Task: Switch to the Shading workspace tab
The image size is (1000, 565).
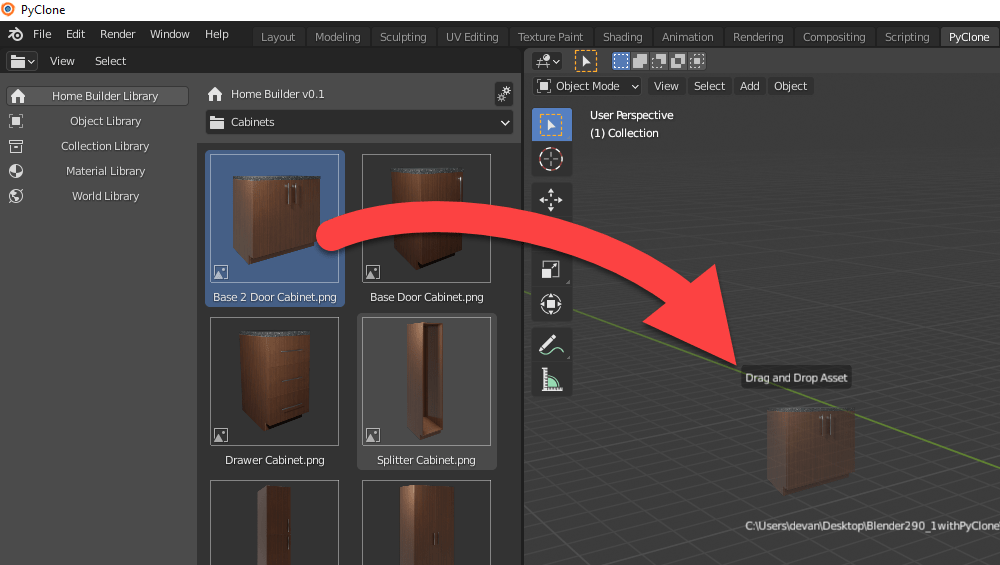Action: click(622, 37)
